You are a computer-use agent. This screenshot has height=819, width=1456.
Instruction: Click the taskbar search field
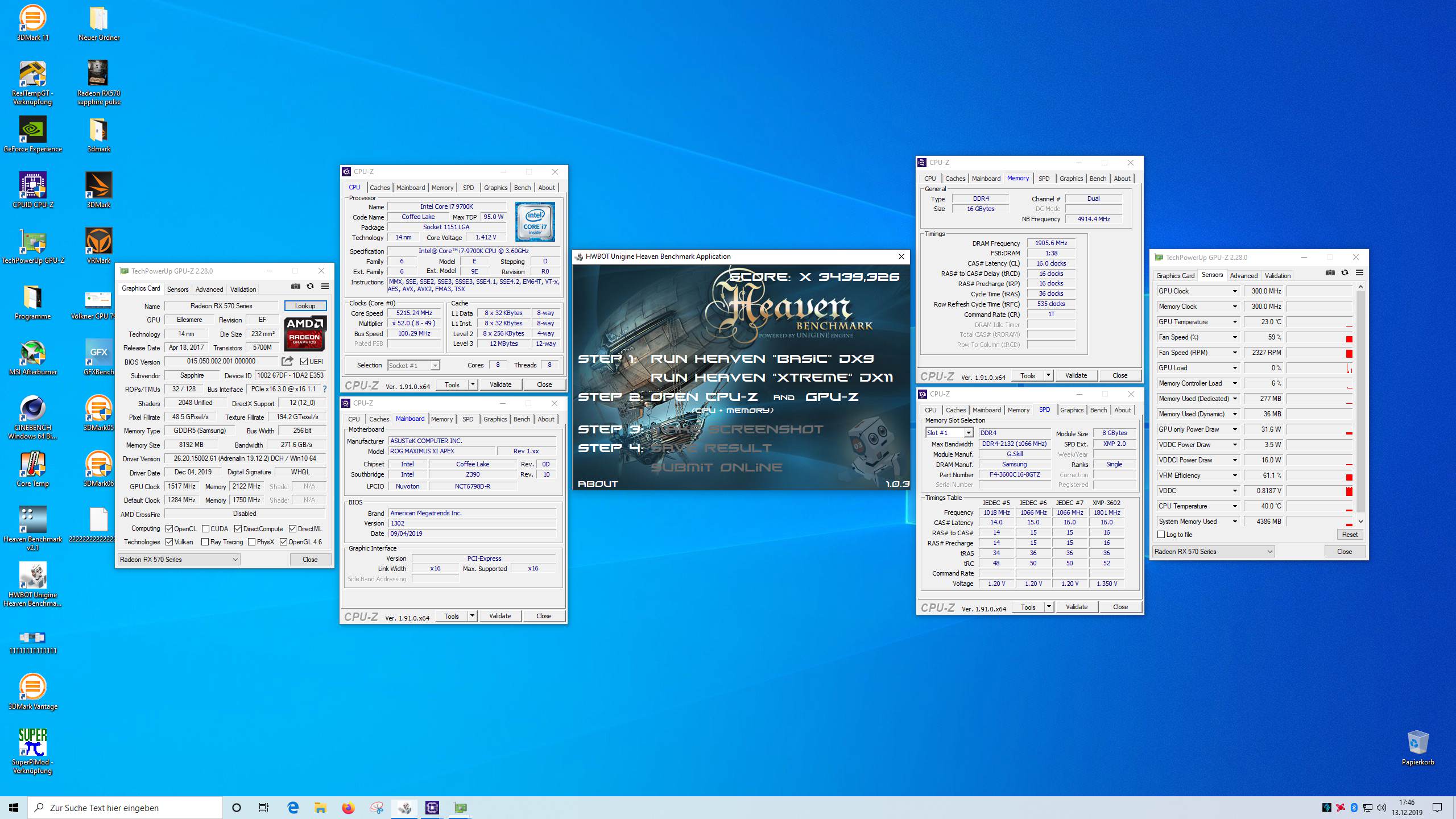(125, 808)
